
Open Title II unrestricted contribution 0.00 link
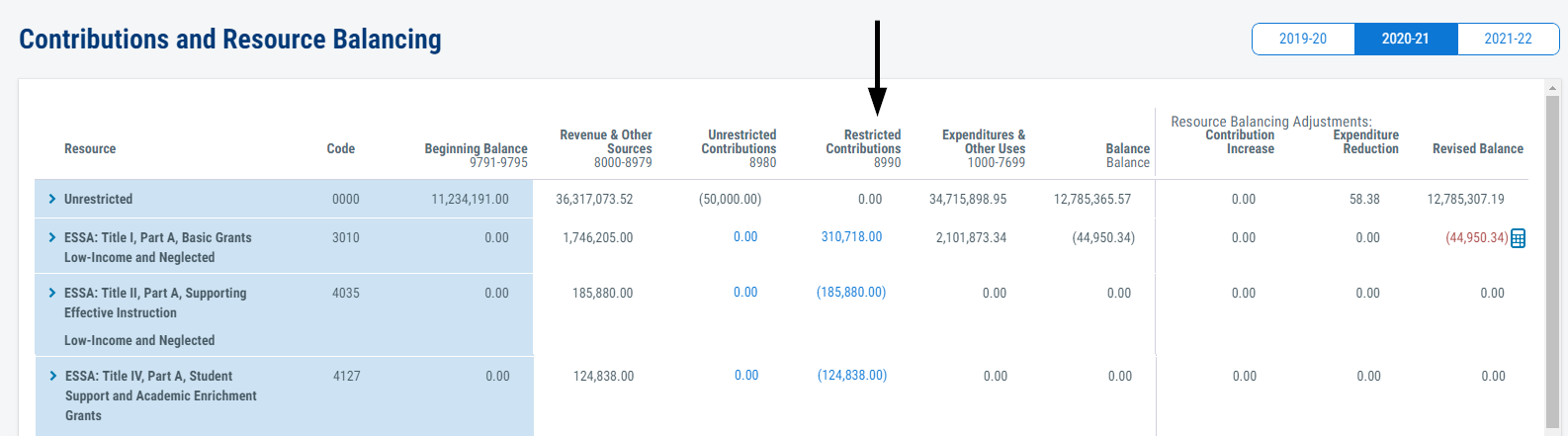point(745,293)
